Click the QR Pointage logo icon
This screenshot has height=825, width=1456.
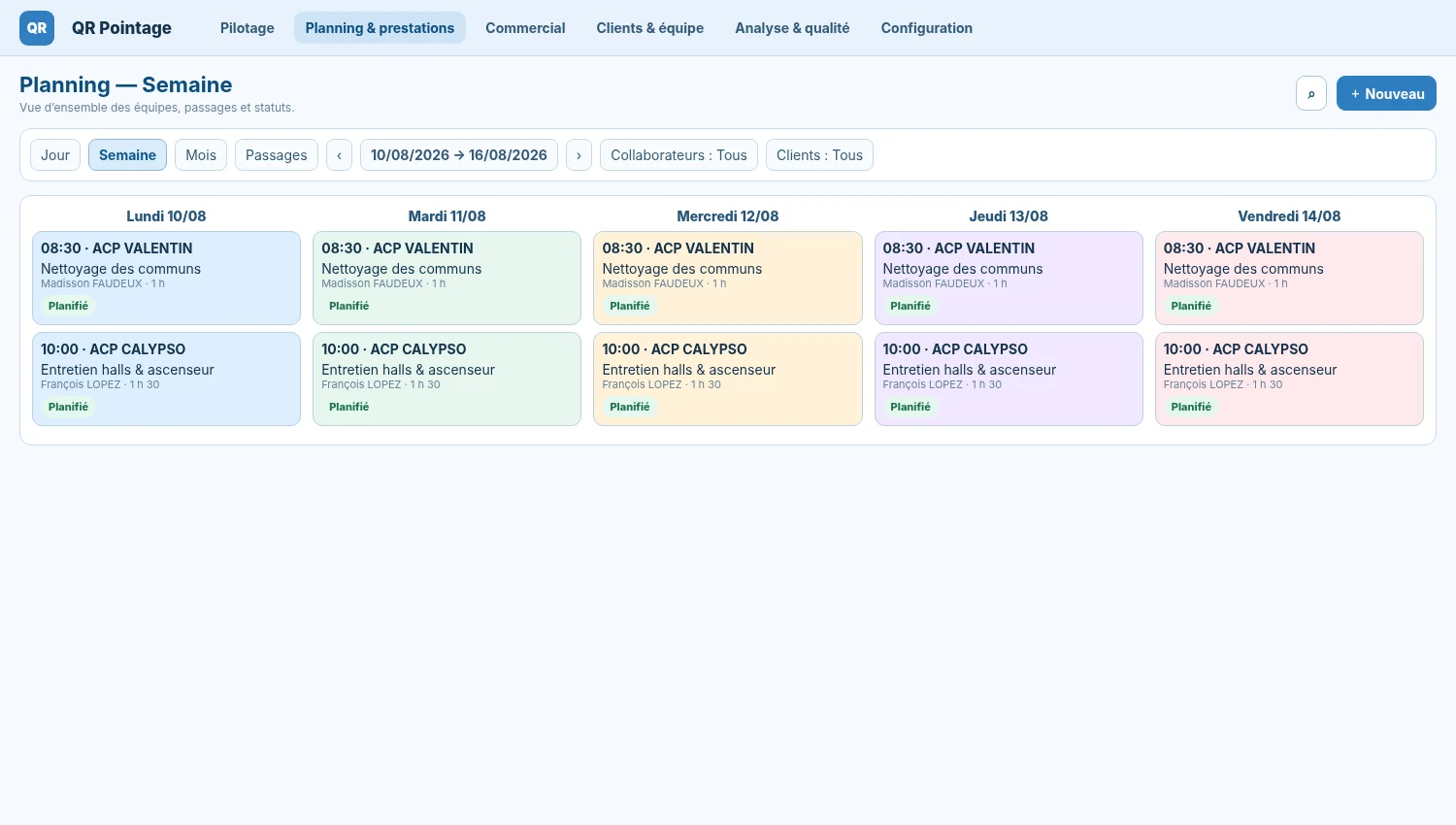37,28
